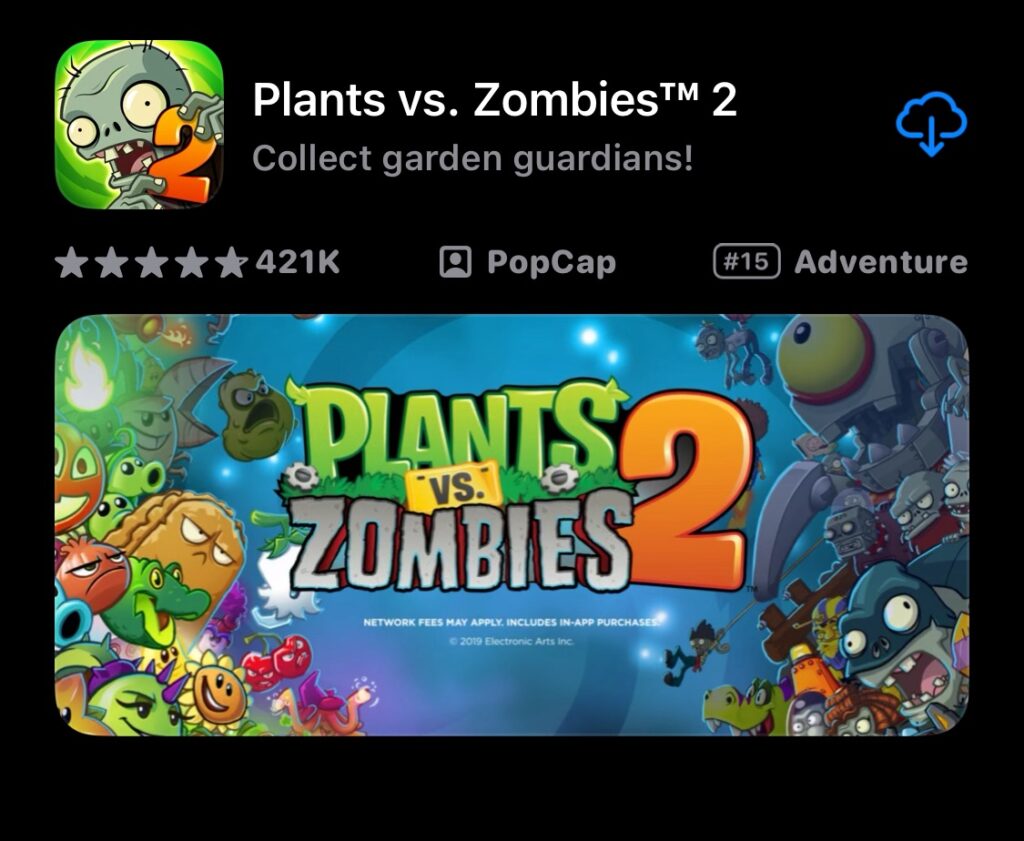The image size is (1024, 841).
Task: View the five-star rating row
Action: (152, 262)
